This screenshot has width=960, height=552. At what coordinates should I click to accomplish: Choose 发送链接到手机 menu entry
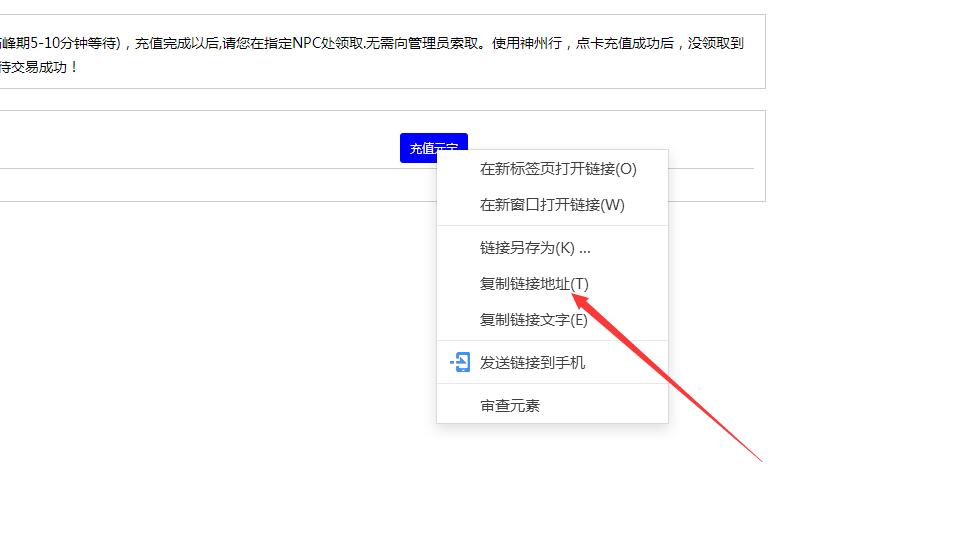click(532, 363)
